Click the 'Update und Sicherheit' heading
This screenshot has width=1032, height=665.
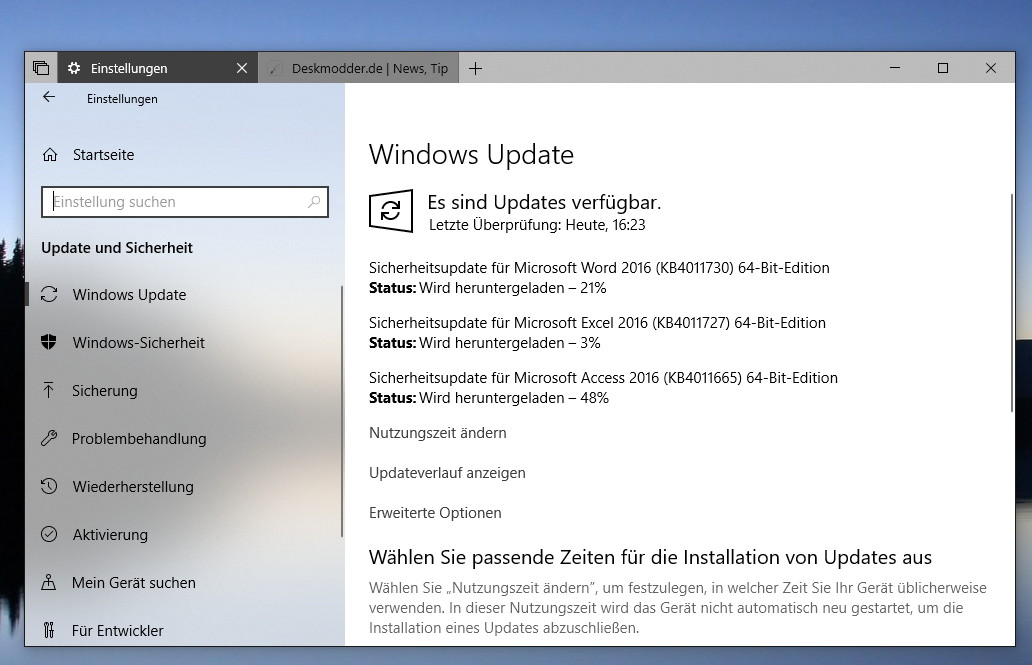coord(116,248)
